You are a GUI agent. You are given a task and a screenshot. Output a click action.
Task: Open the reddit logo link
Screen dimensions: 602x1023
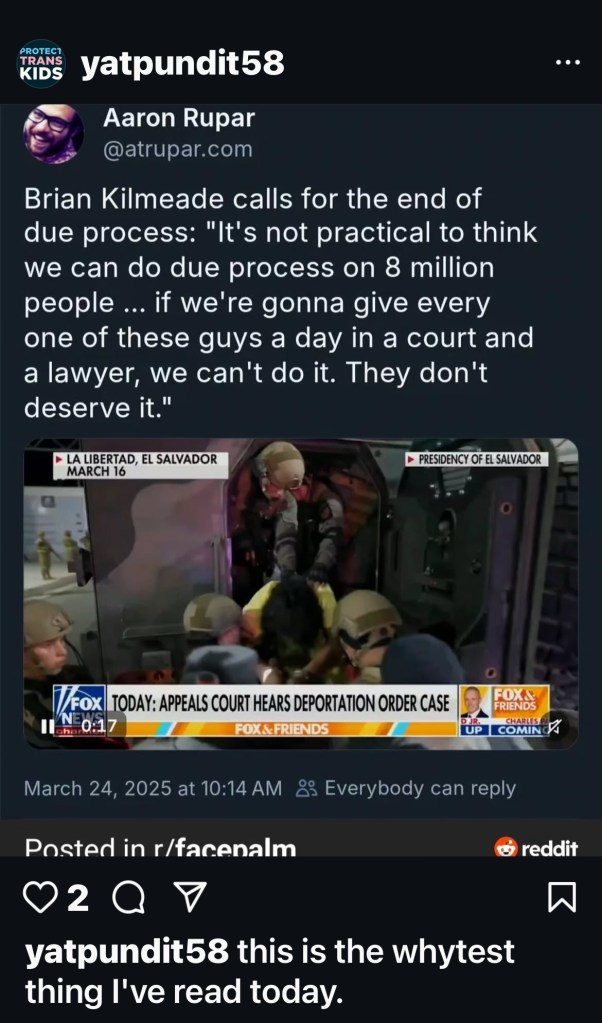tap(536, 847)
